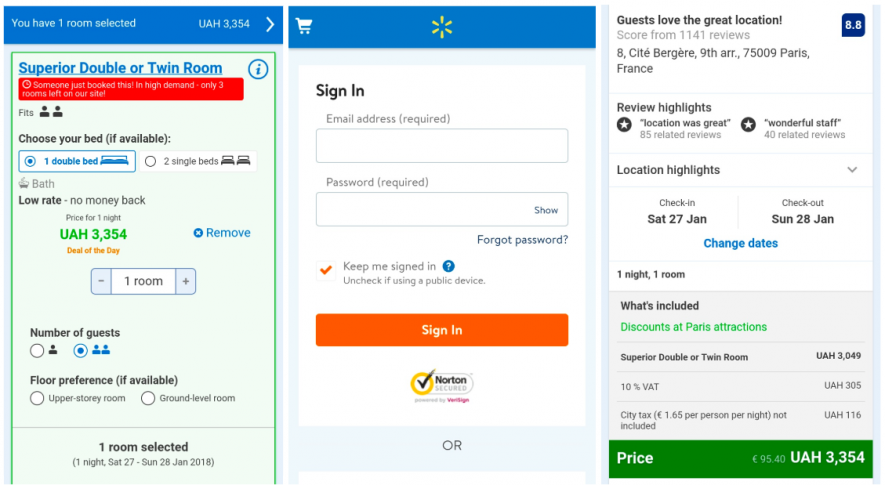This screenshot has height=503, width=885.
Task: Focus the Email address input field
Action: pyautogui.click(x=442, y=146)
